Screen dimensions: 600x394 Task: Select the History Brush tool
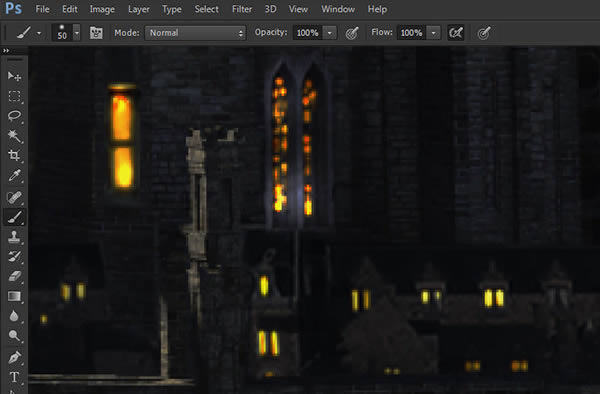pos(14,256)
